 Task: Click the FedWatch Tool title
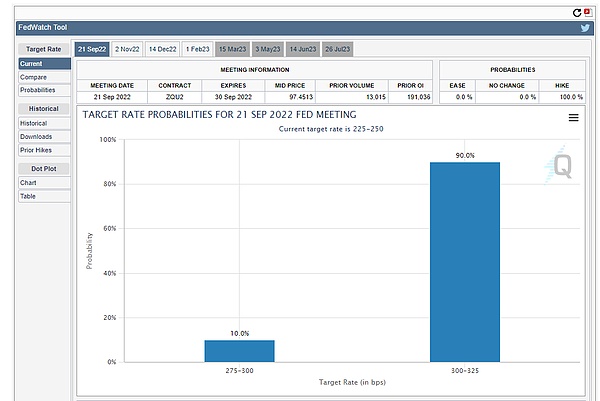[42, 28]
